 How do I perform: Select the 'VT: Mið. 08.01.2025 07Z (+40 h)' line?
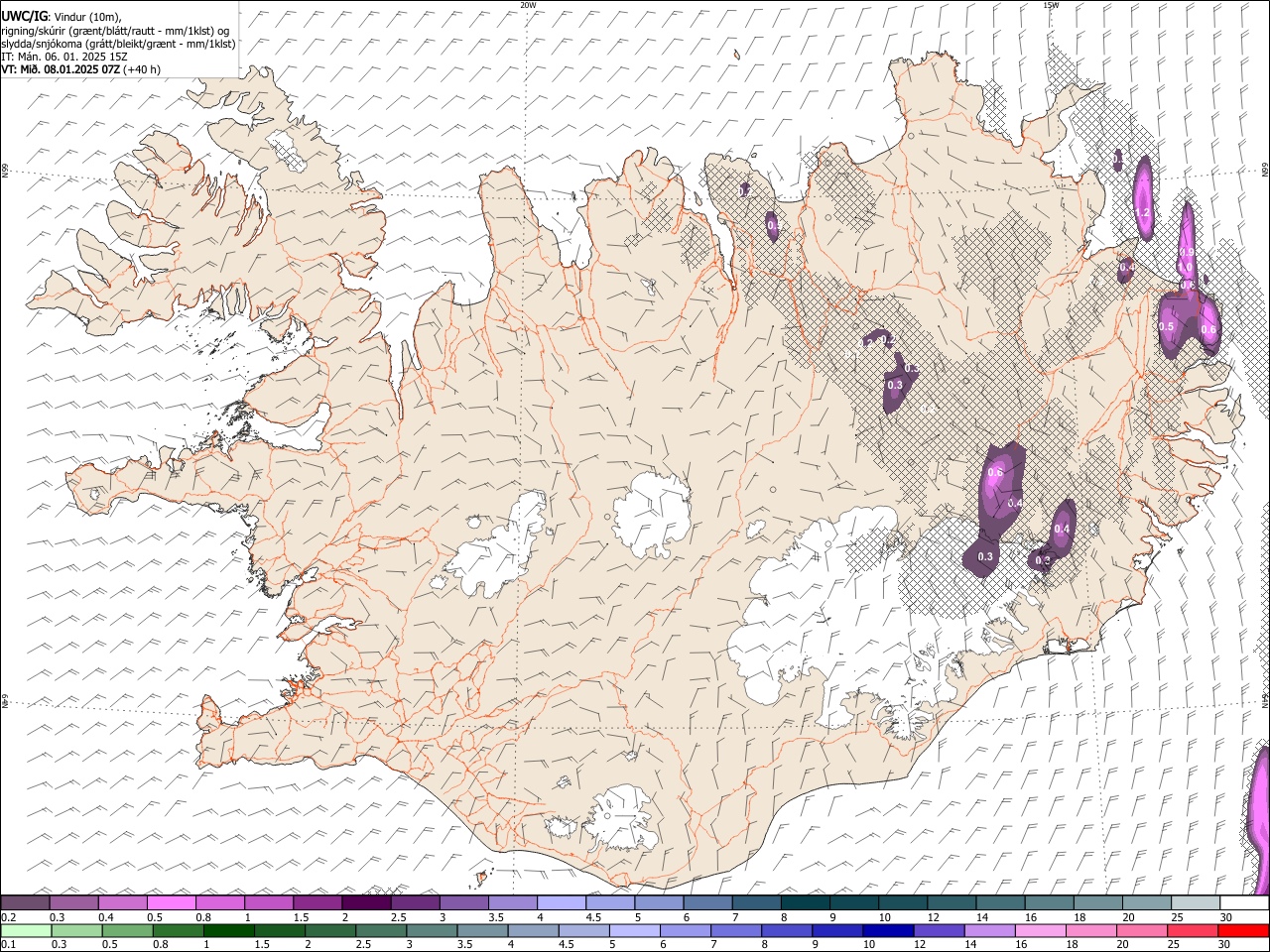pos(81,69)
